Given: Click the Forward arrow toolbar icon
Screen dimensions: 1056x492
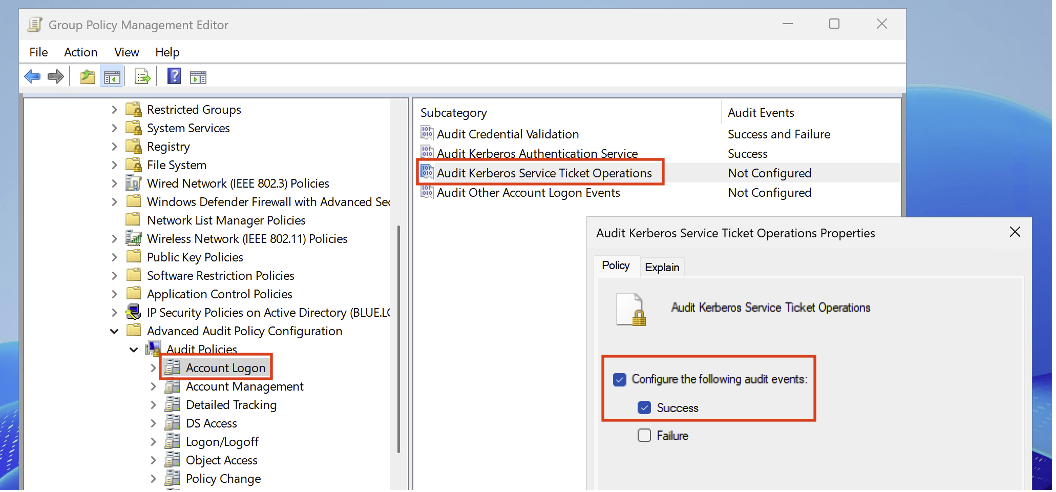Looking at the screenshot, I should click(56, 77).
